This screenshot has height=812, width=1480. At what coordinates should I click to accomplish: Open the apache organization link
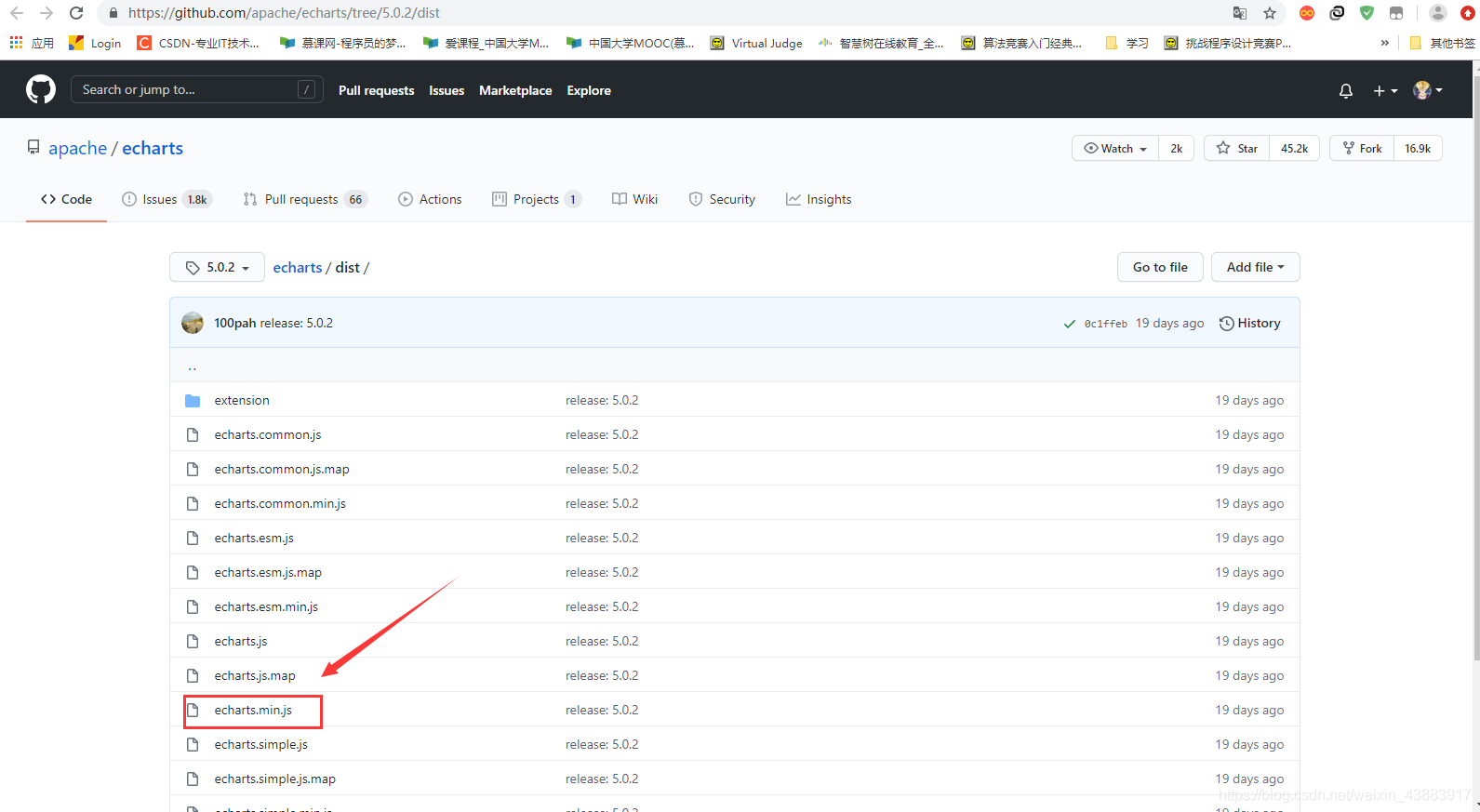tap(78, 149)
